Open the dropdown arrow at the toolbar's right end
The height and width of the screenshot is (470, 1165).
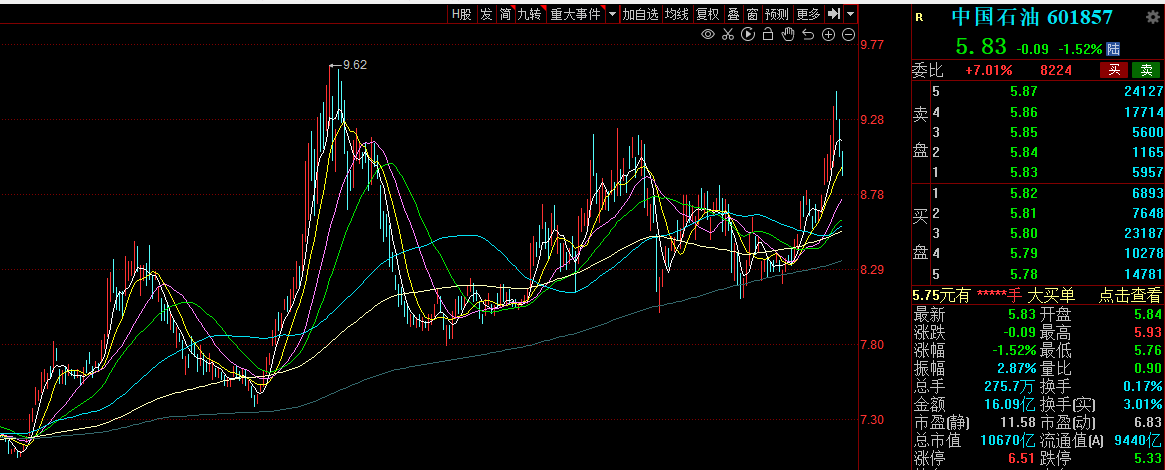pos(851,13)
